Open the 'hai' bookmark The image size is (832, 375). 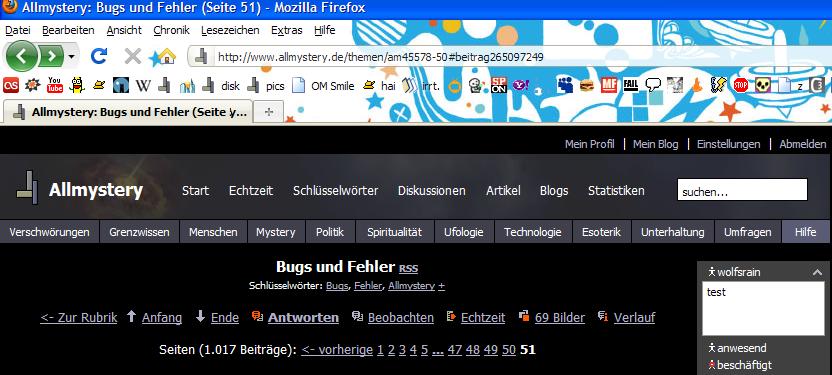click(379, 85)
